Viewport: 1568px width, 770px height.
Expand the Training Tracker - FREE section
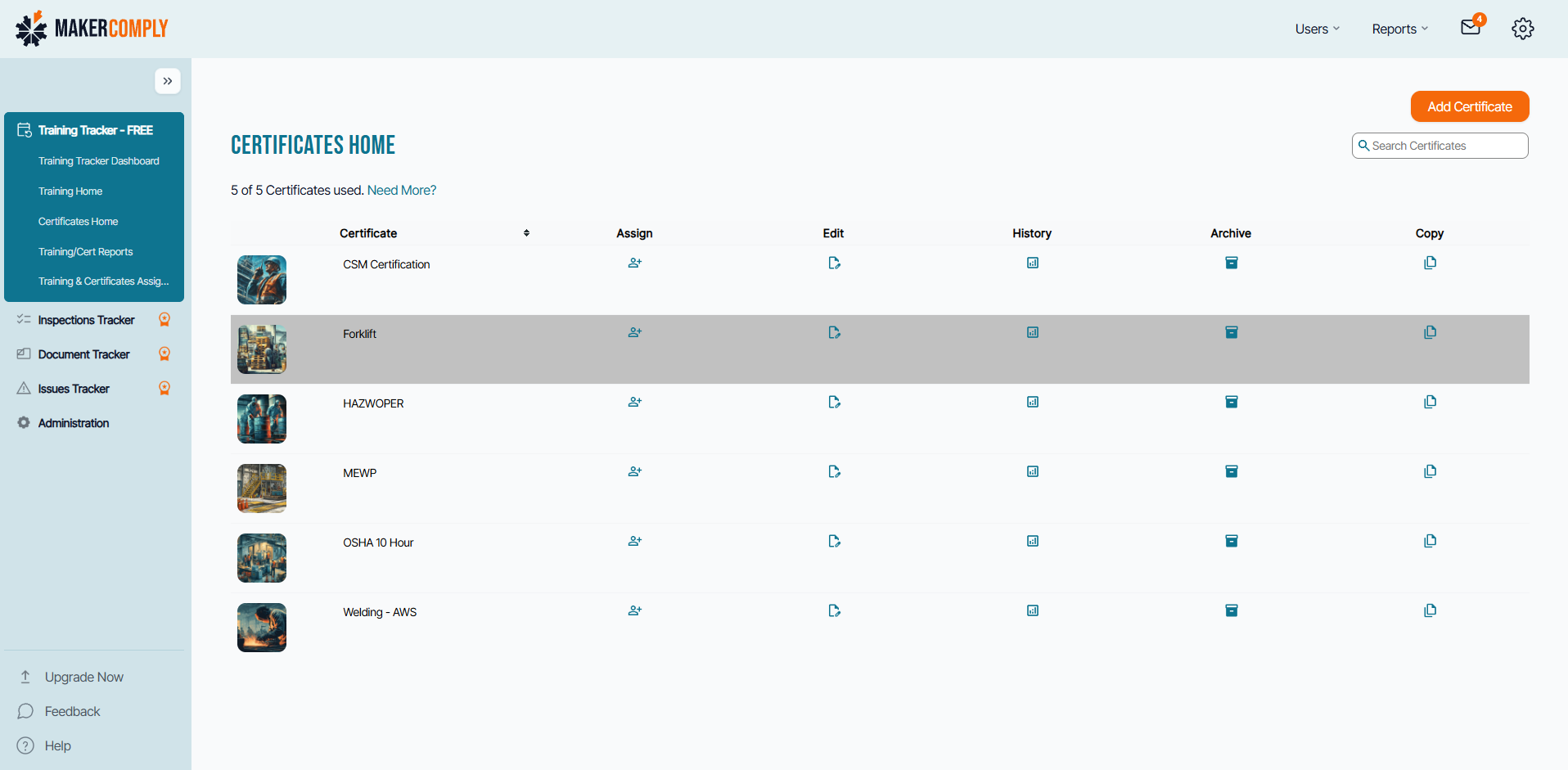(94, 130)
